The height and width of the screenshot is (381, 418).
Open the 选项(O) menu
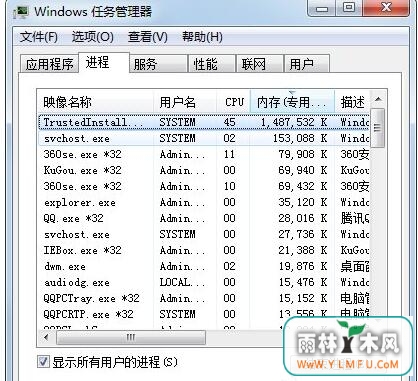[x=93, y=37]
